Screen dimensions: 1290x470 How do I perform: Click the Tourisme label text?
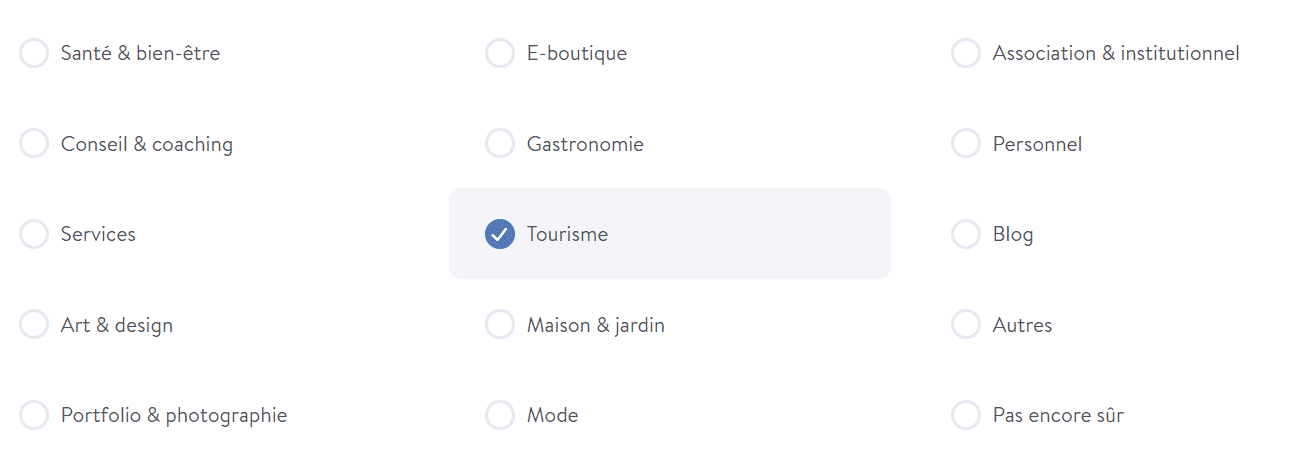[567, 234]
